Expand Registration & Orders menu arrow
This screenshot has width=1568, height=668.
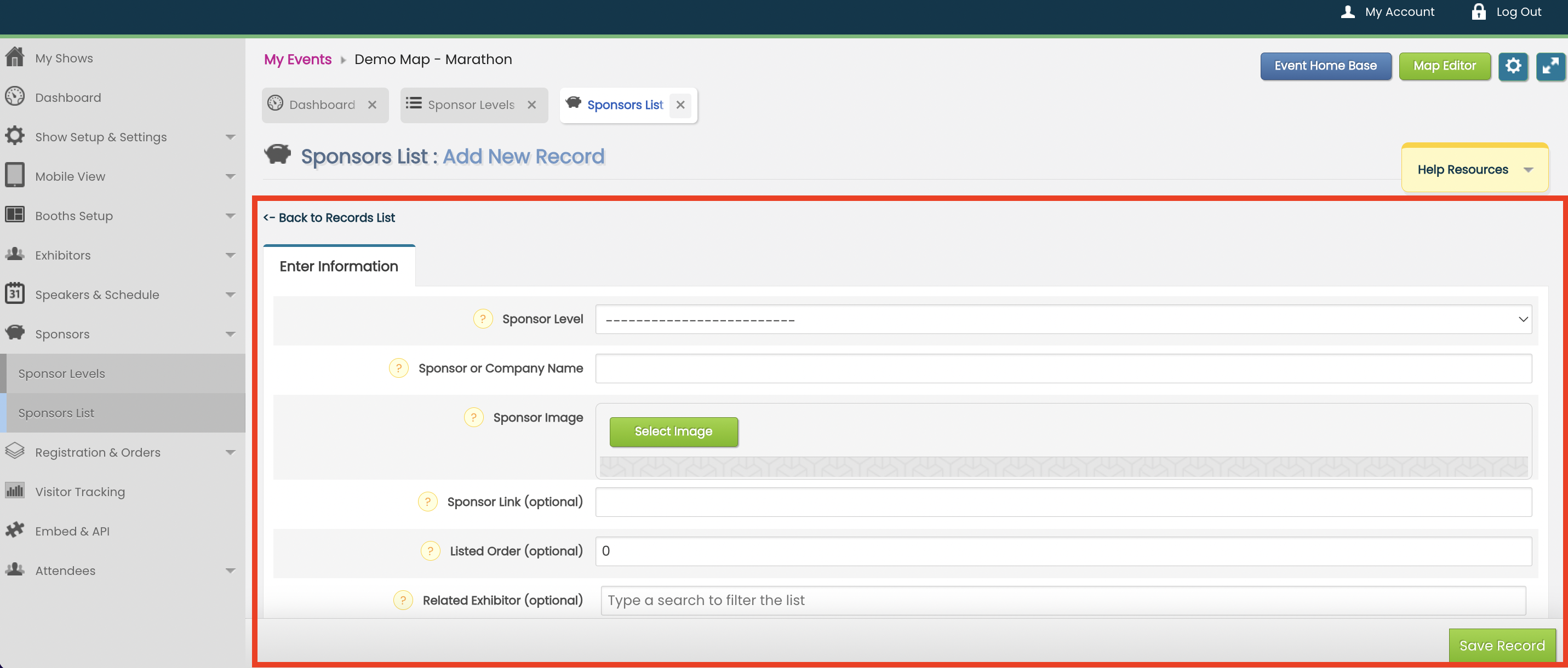point(230,453)
